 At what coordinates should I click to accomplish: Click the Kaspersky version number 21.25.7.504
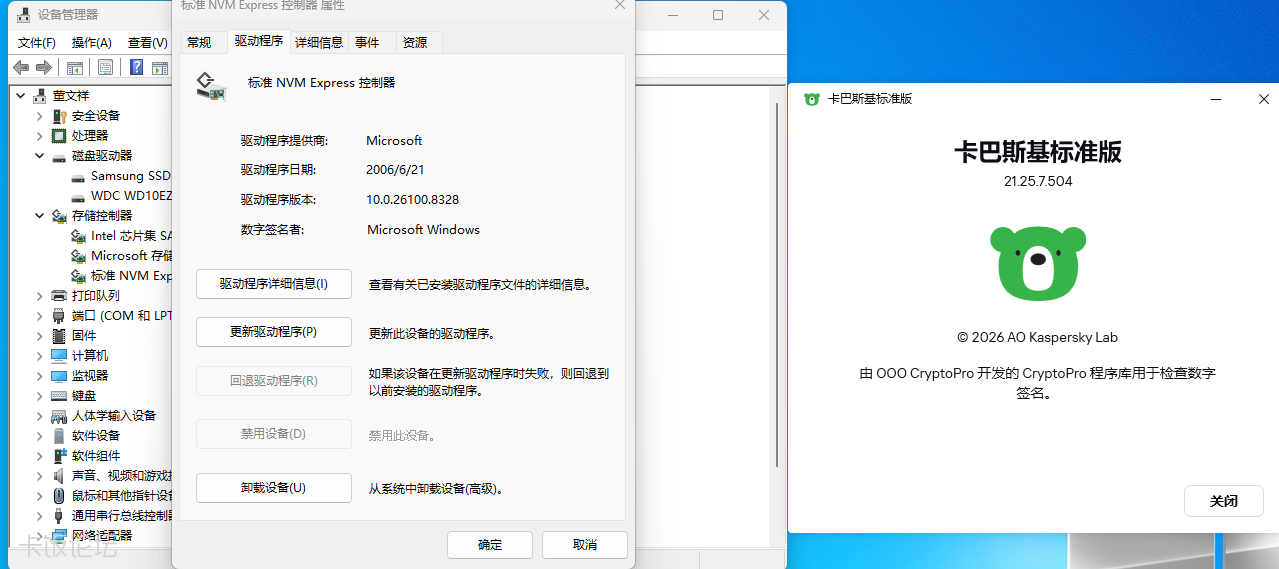[x=1038, y=182]
